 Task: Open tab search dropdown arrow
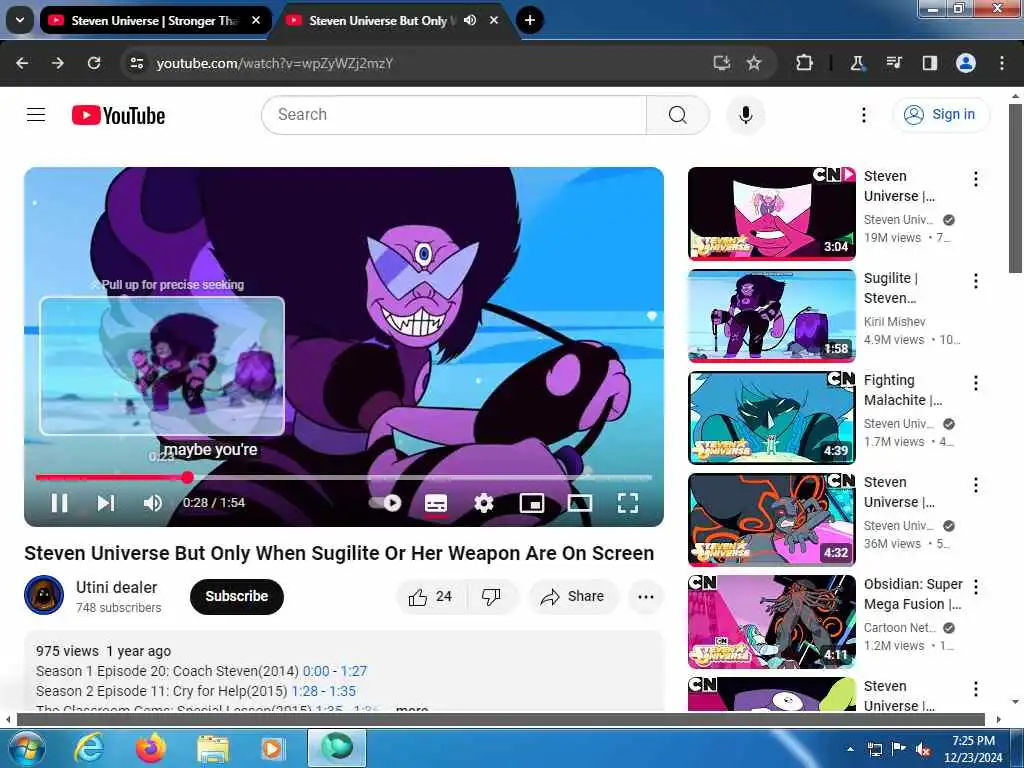tap(20, 20)
